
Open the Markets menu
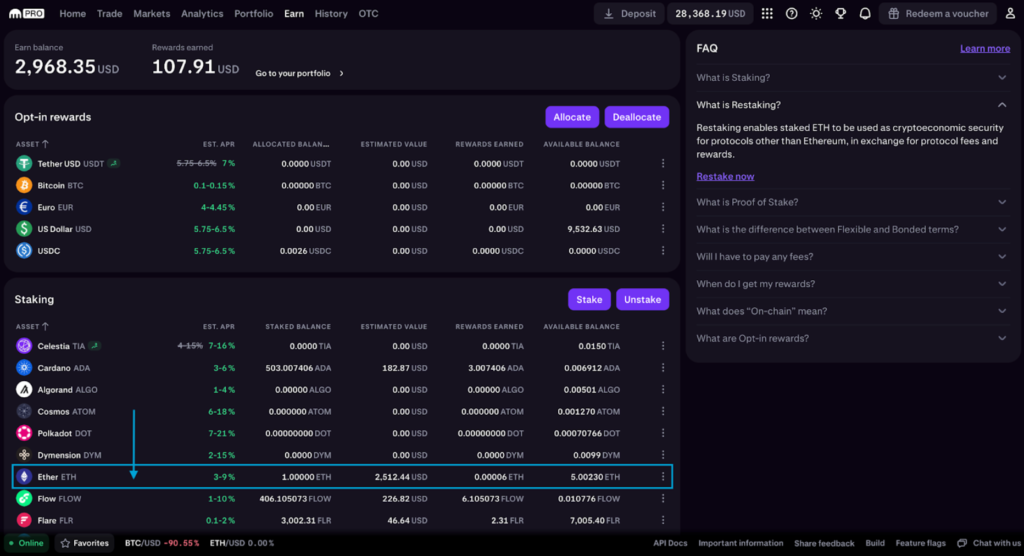152,14
